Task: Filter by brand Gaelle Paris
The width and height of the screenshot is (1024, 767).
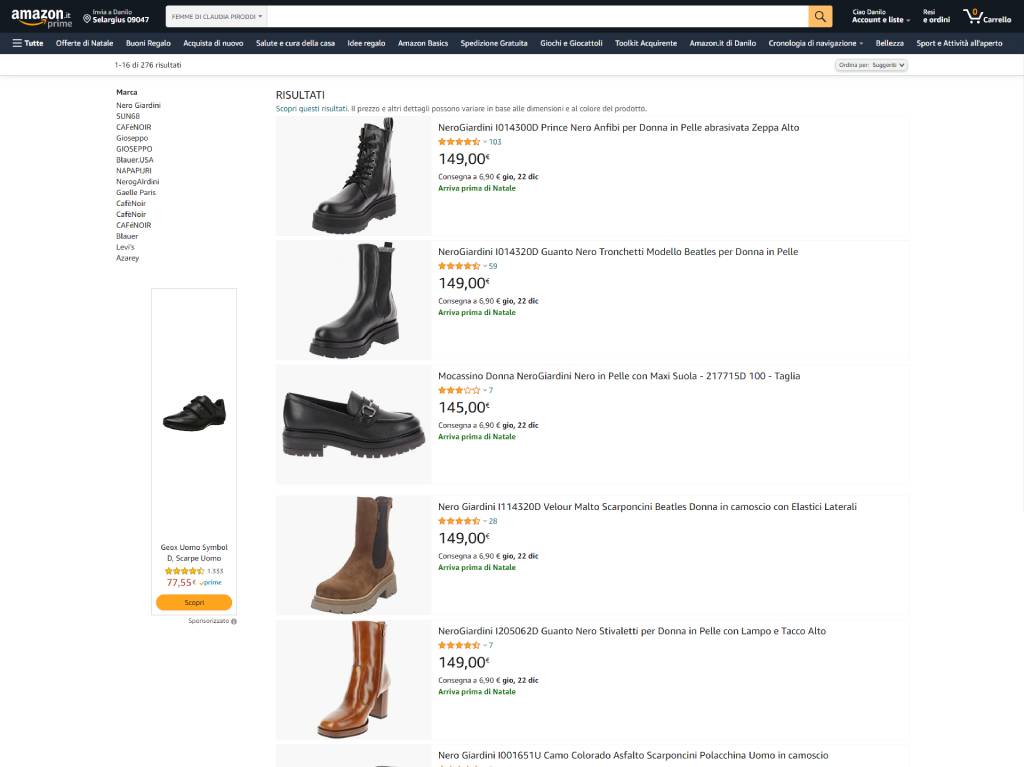Action: (136, 193)
